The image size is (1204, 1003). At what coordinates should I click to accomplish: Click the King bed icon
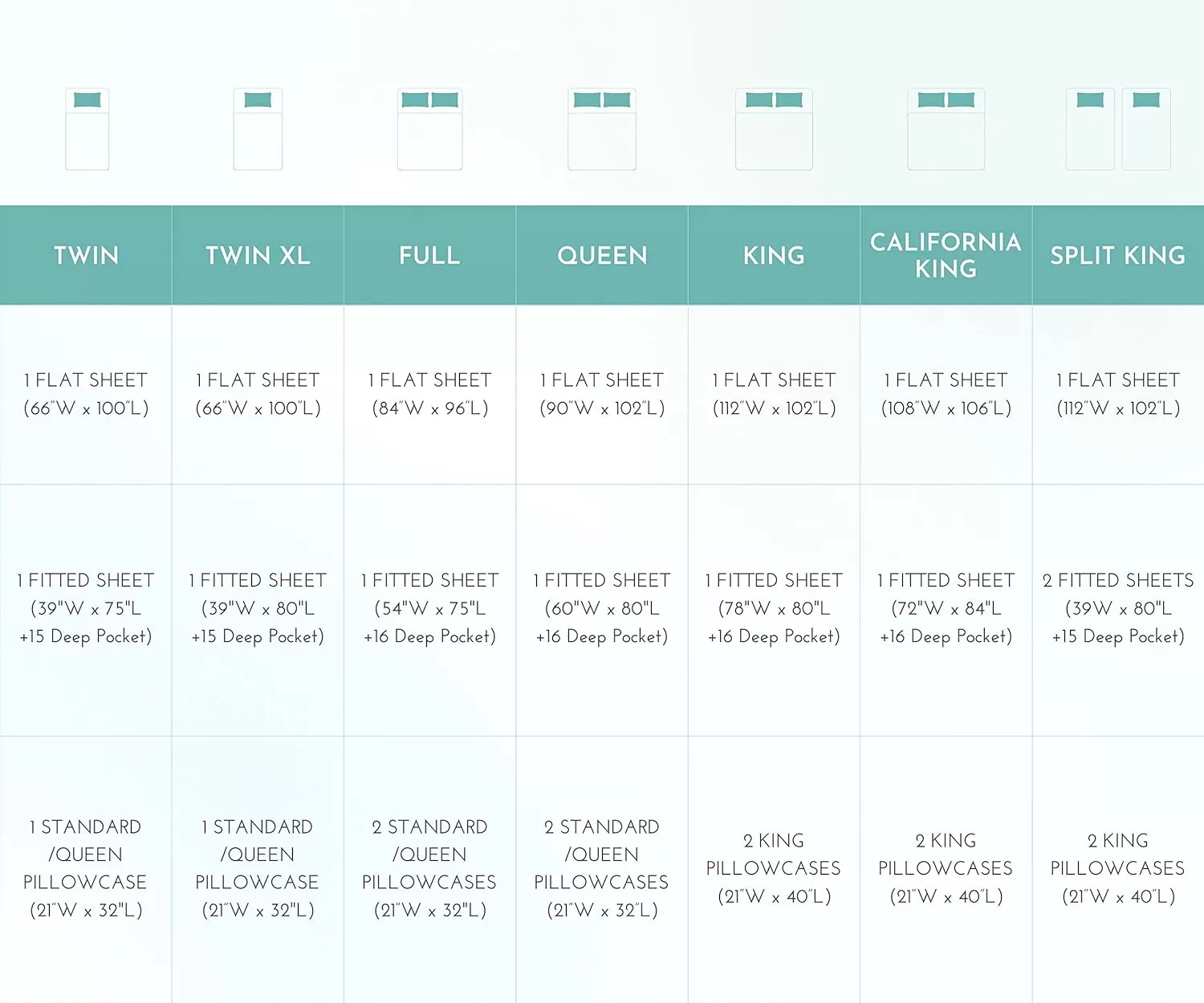tap(774, 129)
